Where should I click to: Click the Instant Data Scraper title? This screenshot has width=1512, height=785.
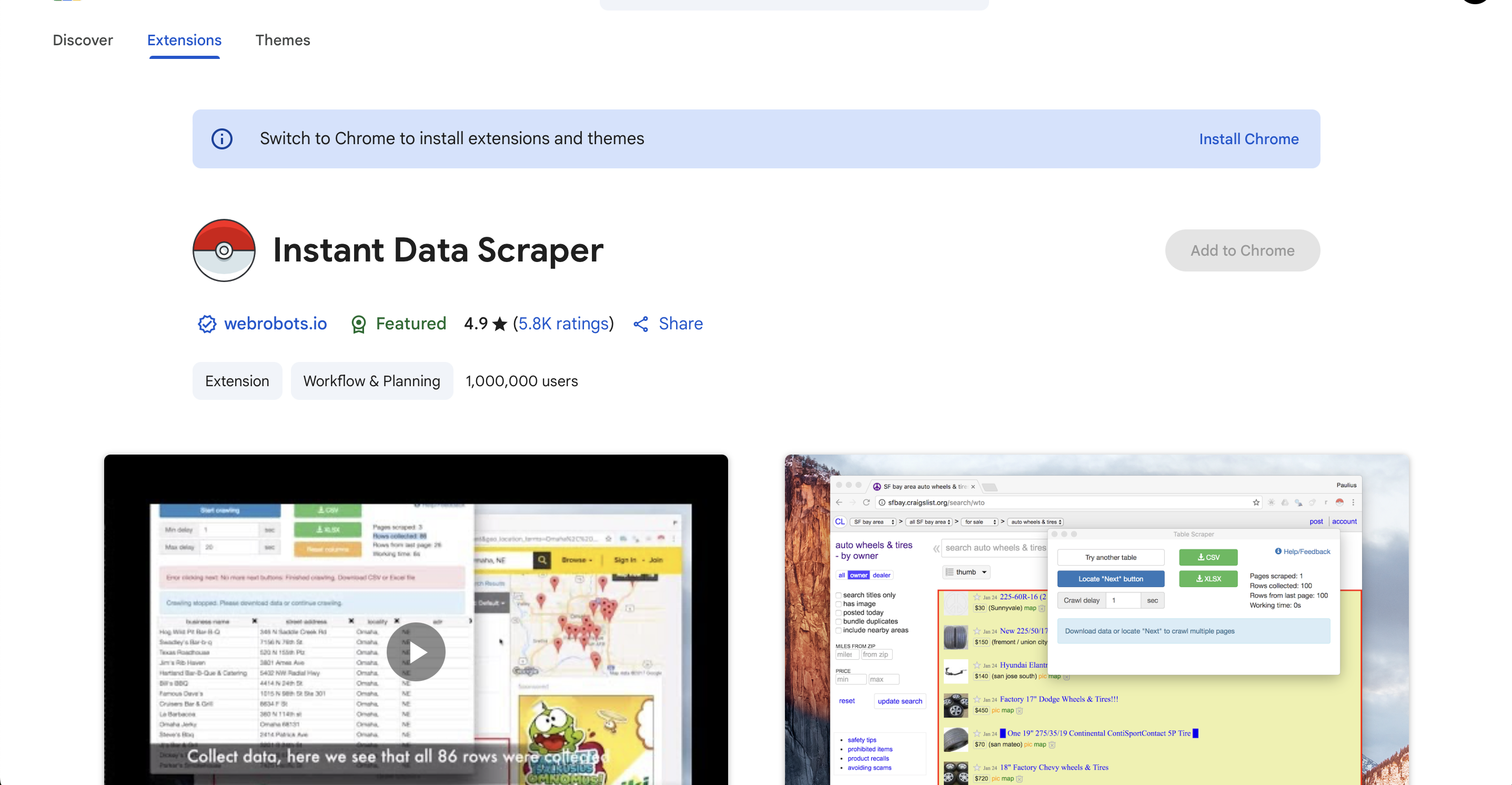(438, 250)
